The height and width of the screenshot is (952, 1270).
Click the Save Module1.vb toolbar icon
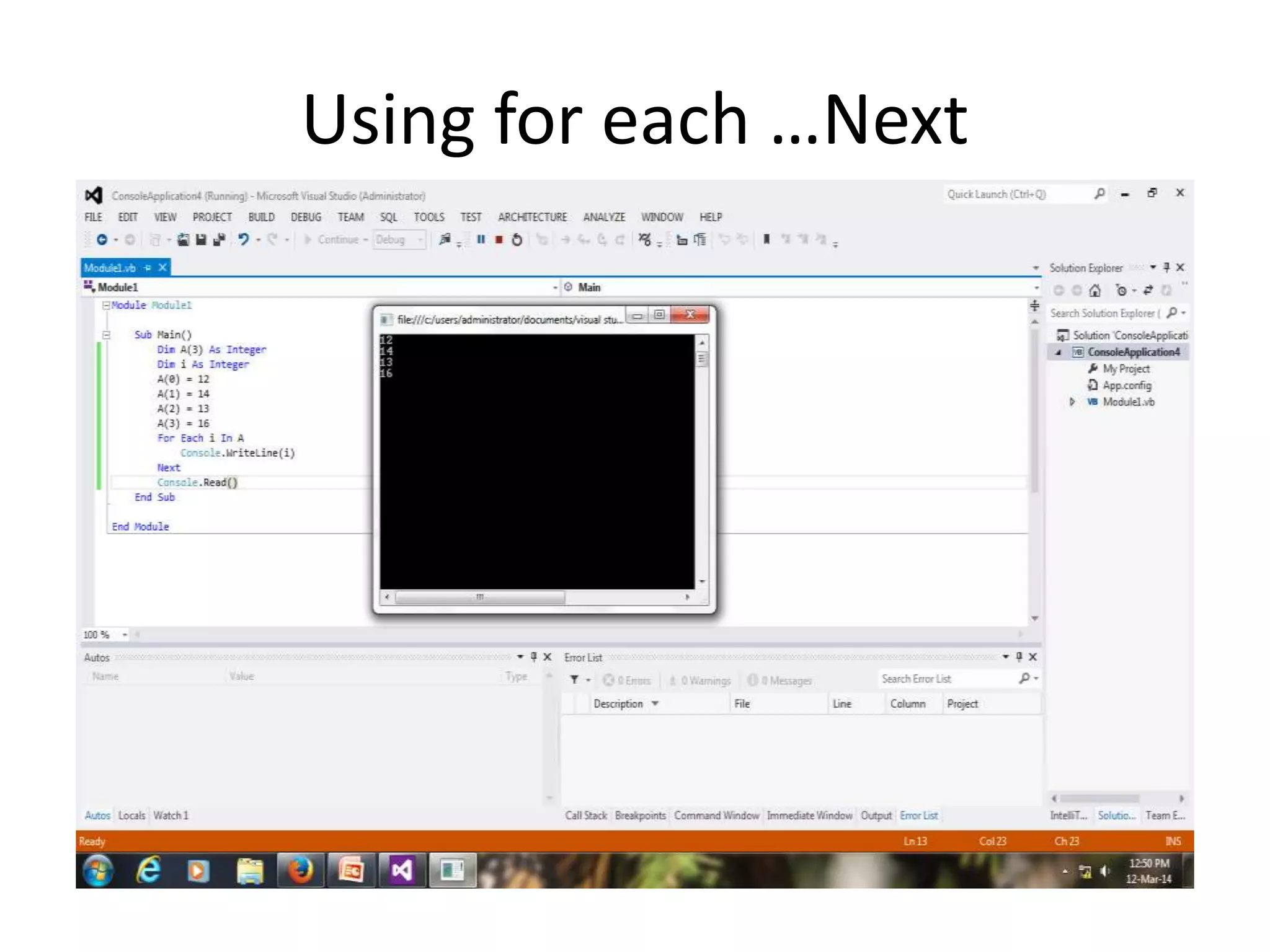pos(201,240)
